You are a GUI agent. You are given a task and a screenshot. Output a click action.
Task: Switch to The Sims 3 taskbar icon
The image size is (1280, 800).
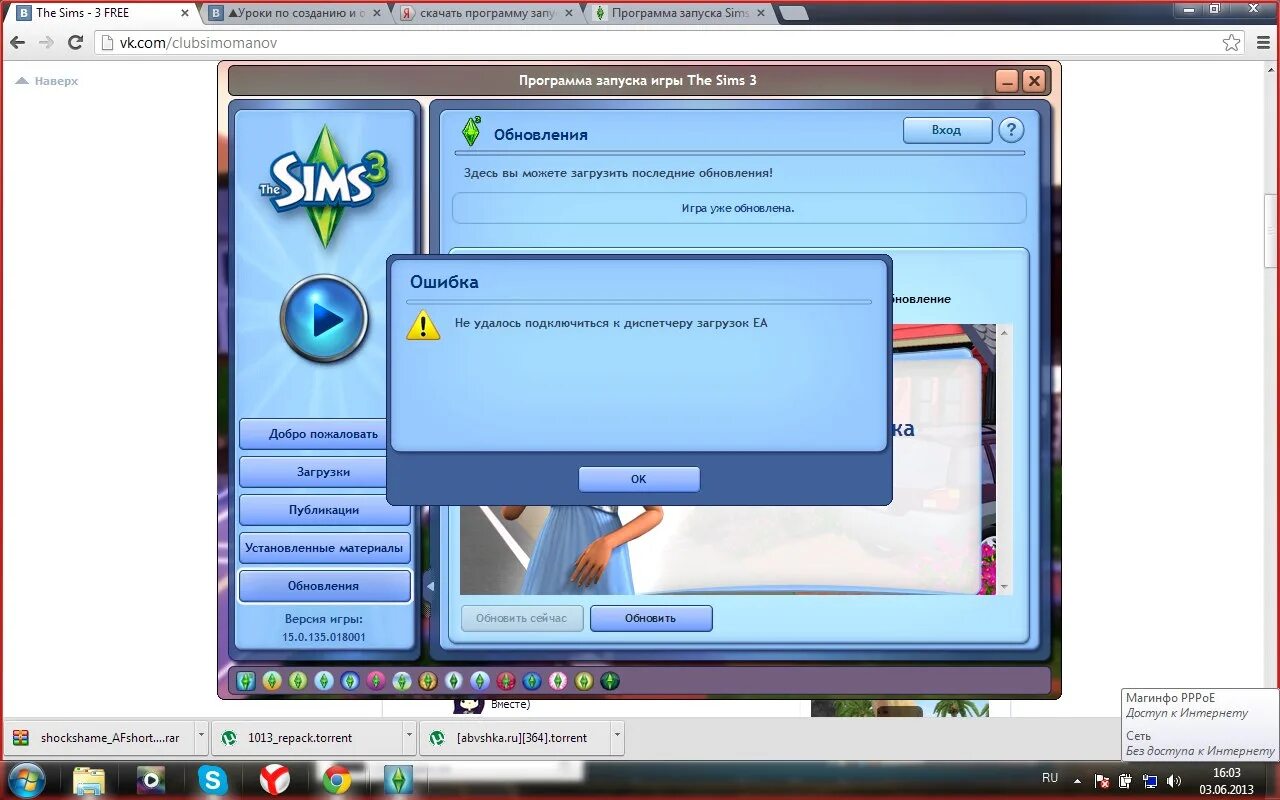pos(398,780)
